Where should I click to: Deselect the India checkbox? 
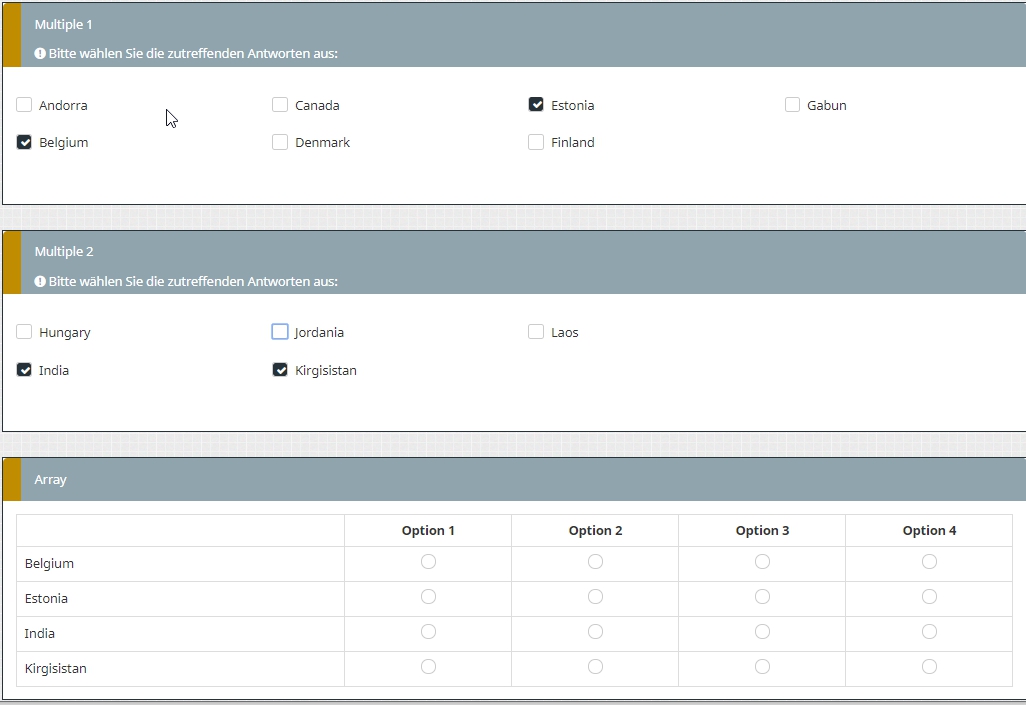click(x=25, y=370)
